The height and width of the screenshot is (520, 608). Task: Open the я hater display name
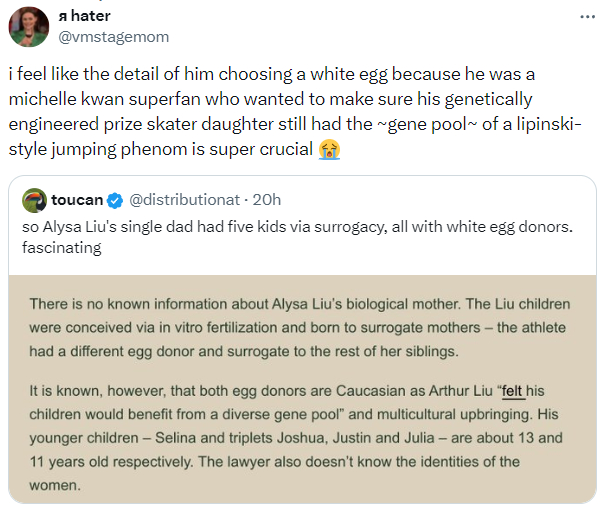click(x=85, y=15)
